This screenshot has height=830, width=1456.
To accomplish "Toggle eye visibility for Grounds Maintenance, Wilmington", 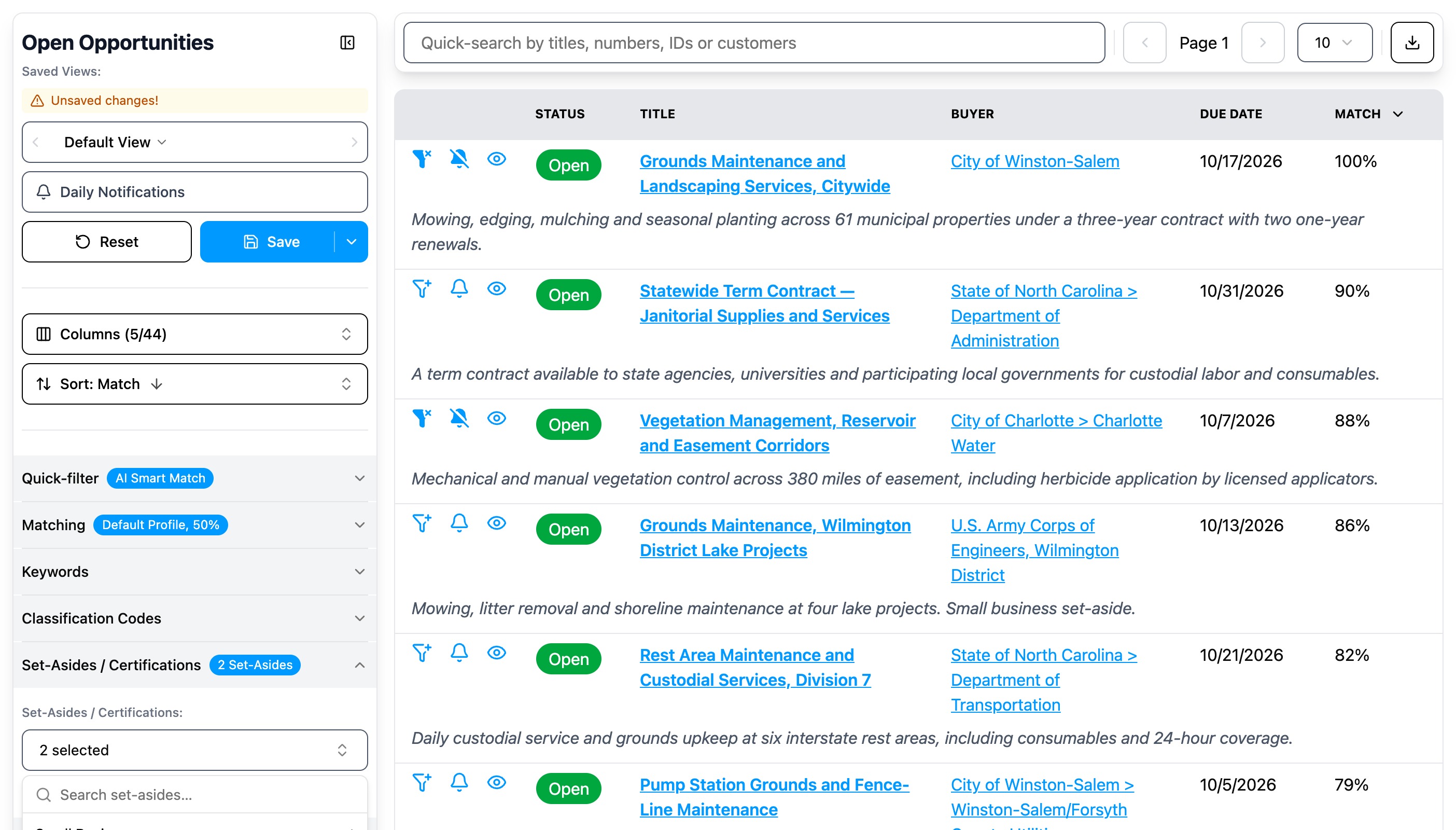I will 497,523.
